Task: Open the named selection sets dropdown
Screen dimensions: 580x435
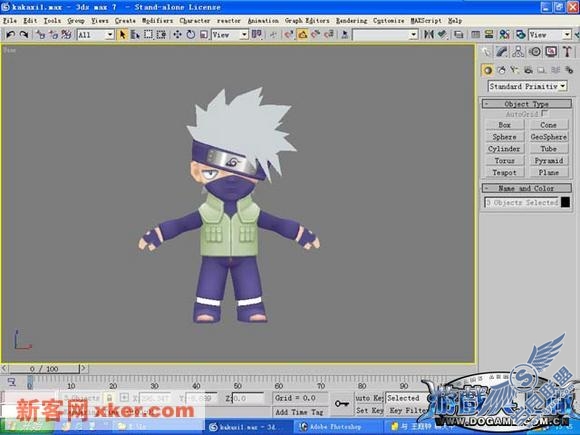Action: (385, 35)
